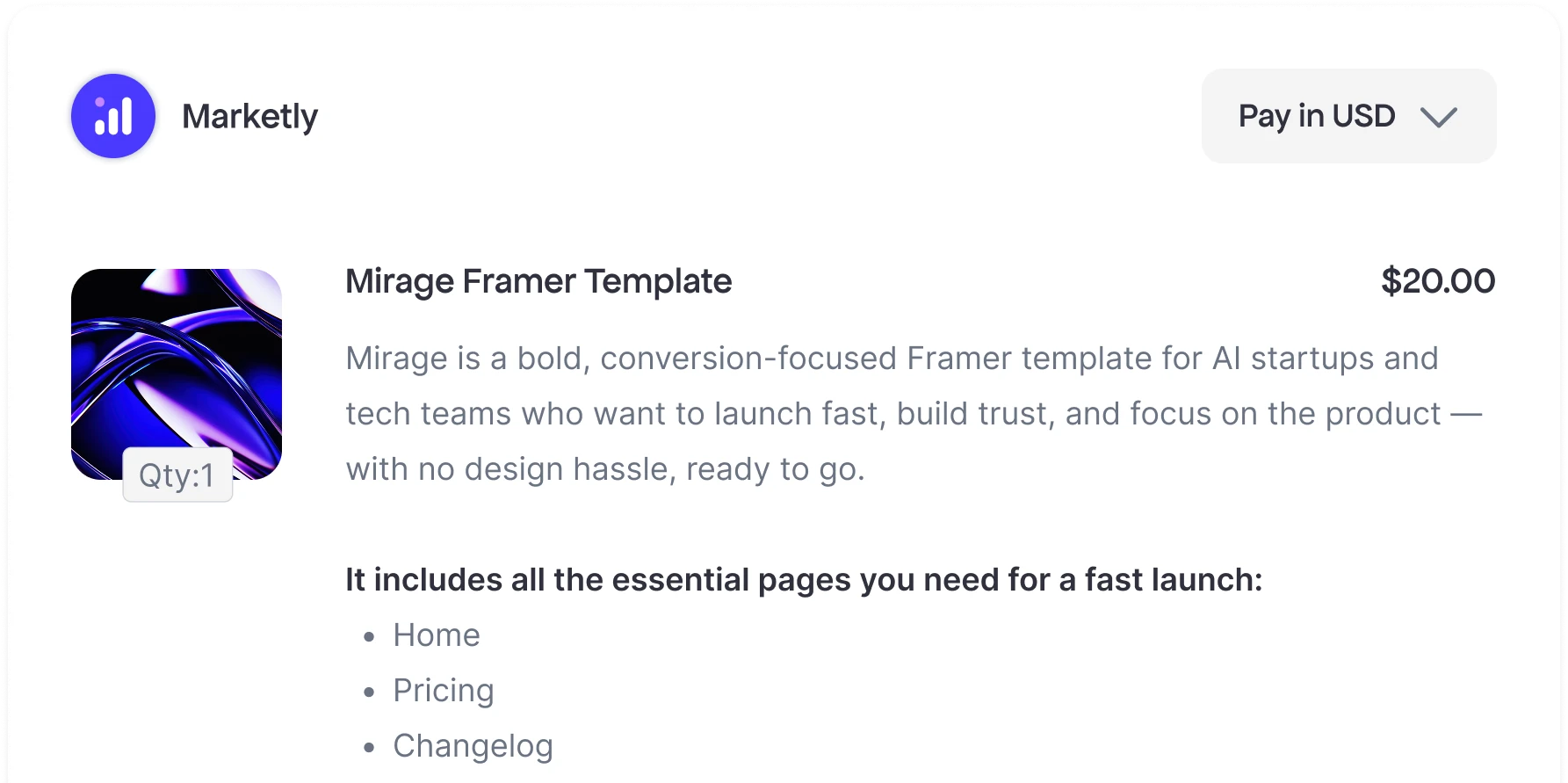Click the Mirage Framer Template title
This screenshot has height=783, width=1568.
point(538,281)
